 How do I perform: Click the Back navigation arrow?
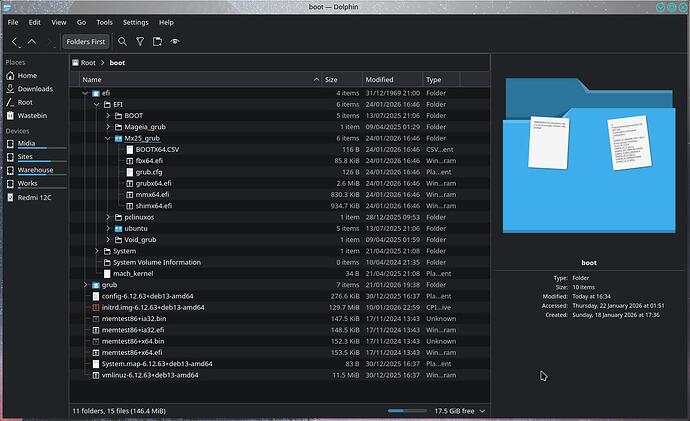[x=15, y=42]
